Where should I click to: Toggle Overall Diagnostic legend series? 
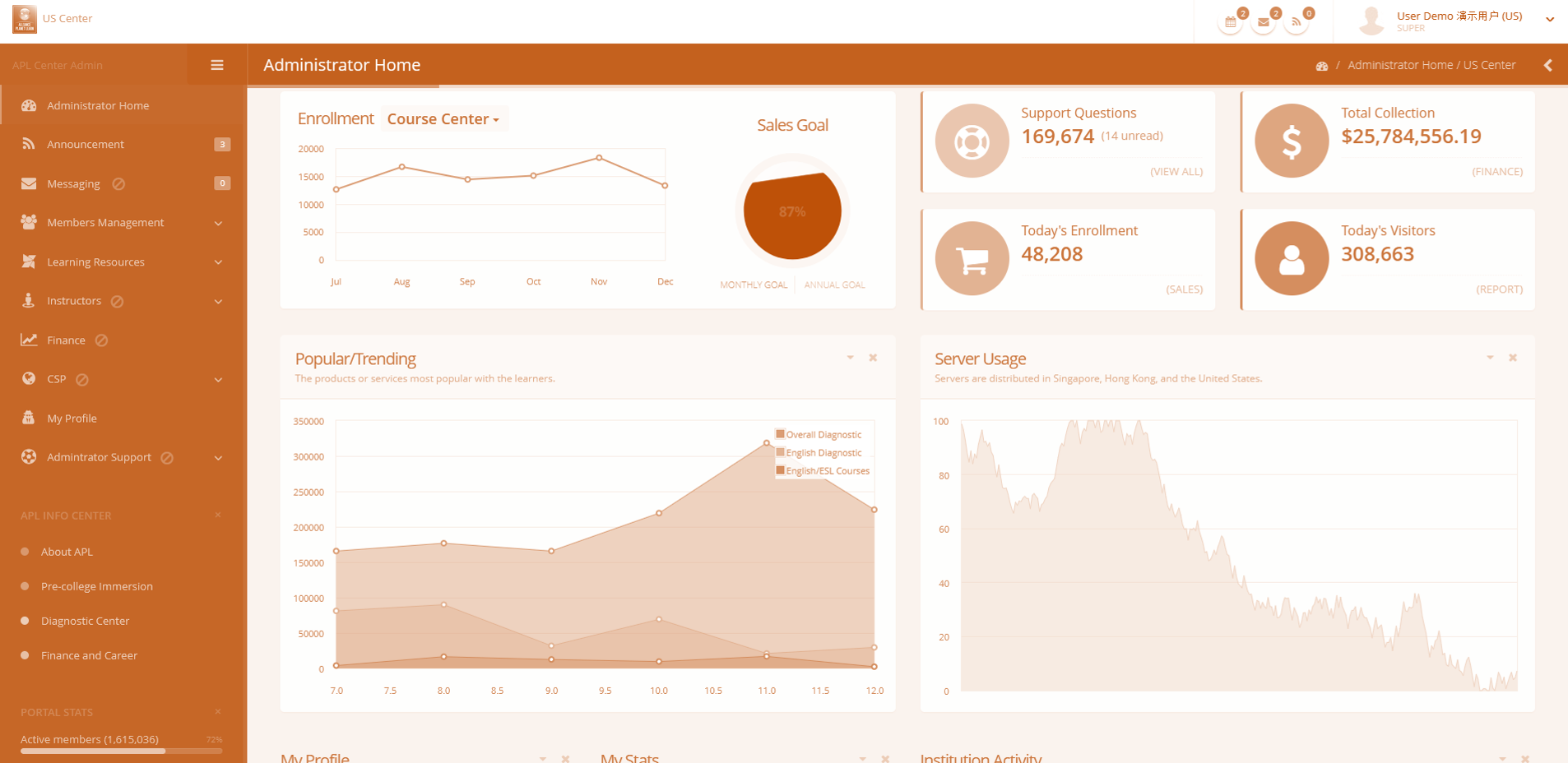coord(823,435)
